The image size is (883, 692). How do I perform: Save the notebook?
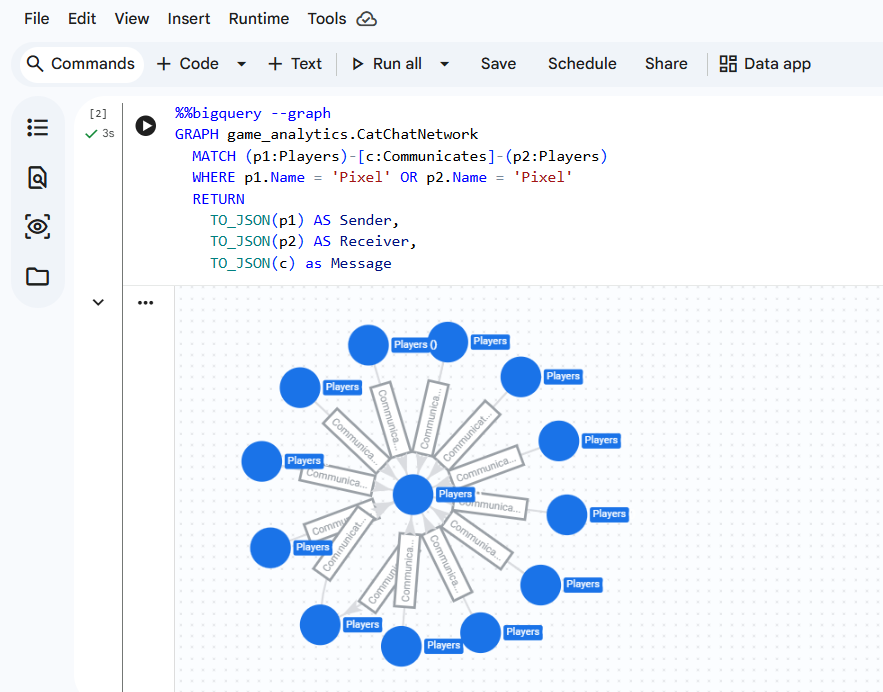click(x=498, y=63)
